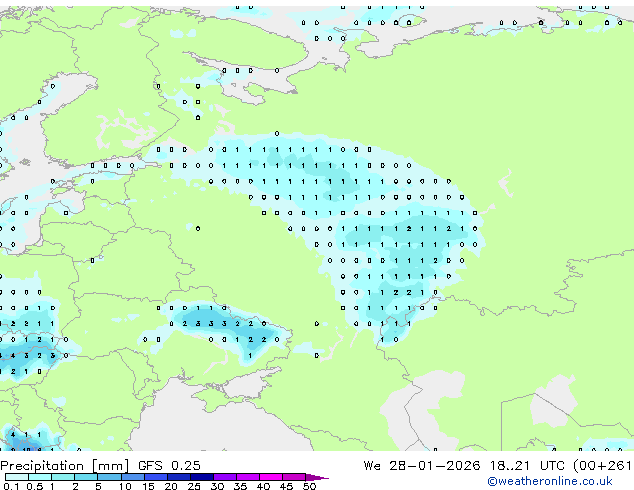Select the 0.5–1 mm legend swatch
This screenshot has width=634, height=490.
click(40, 477)
